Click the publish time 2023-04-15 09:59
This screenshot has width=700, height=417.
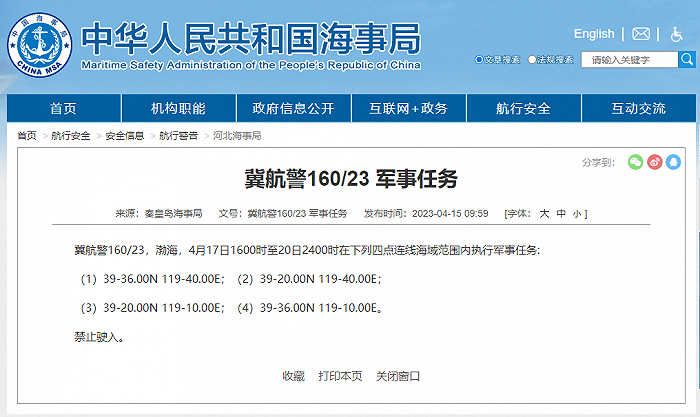(450, 213)
